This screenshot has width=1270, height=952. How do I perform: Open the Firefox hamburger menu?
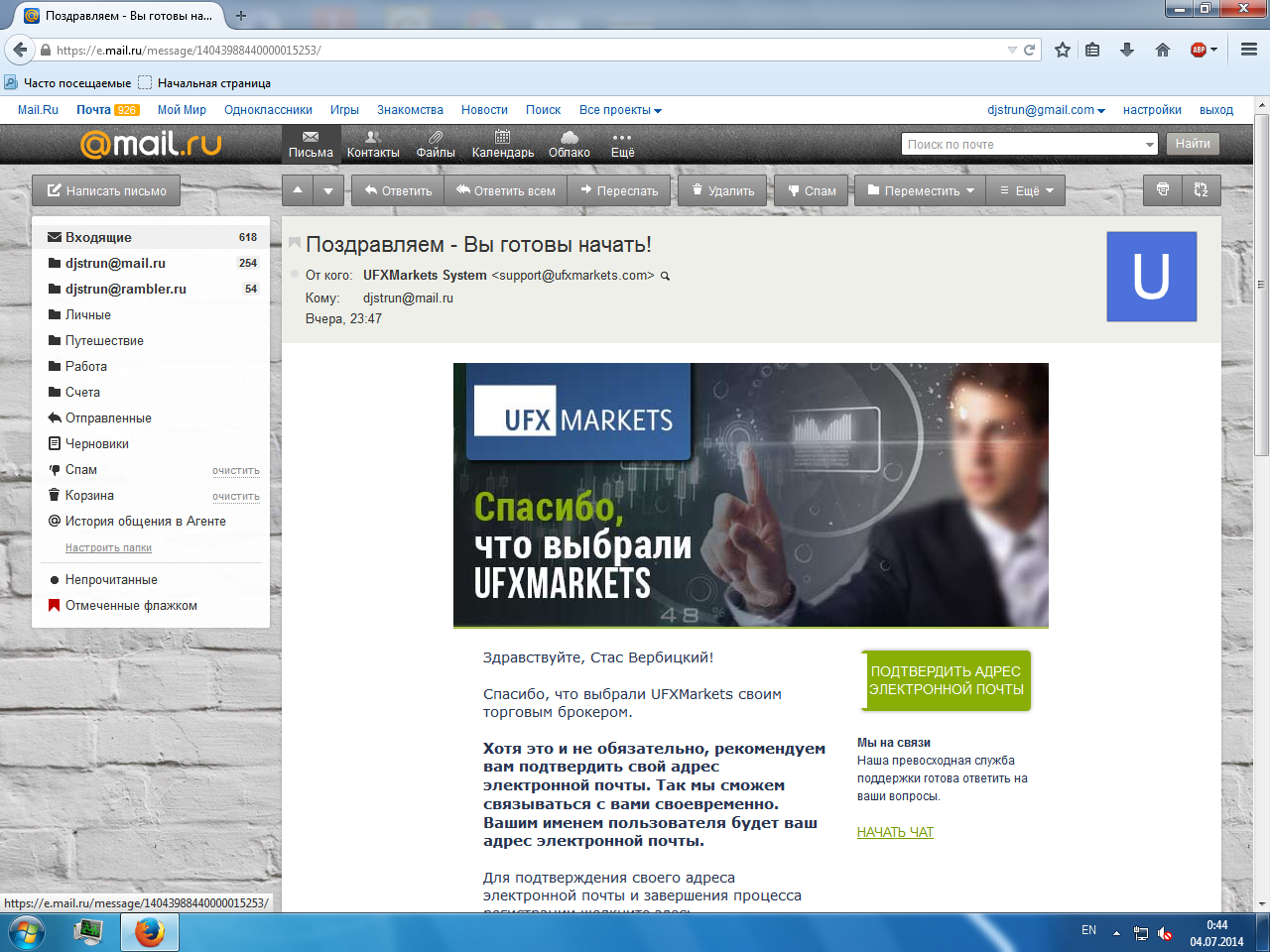click(x=1249, y=50)
